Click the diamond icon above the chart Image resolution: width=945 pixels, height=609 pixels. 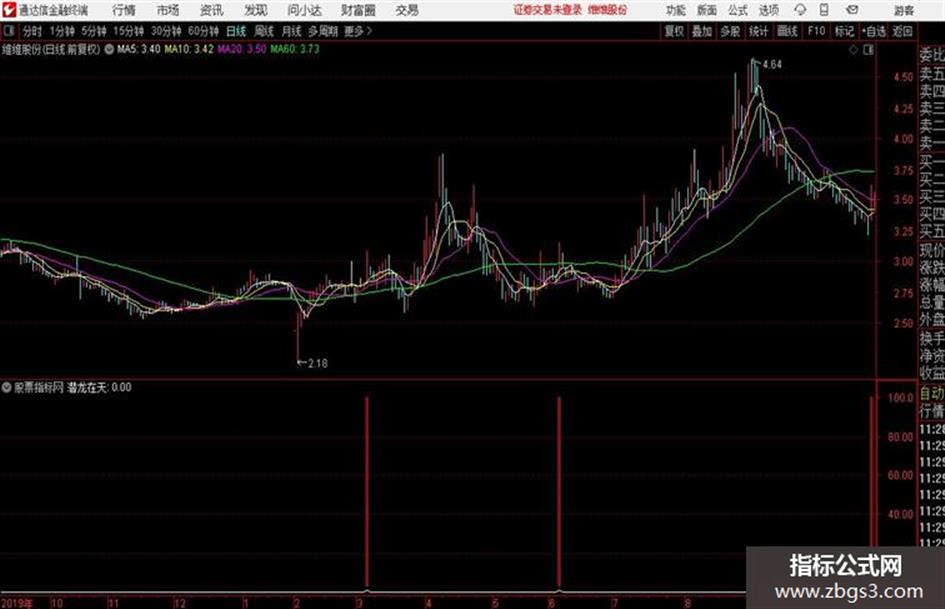coord(853,50)
